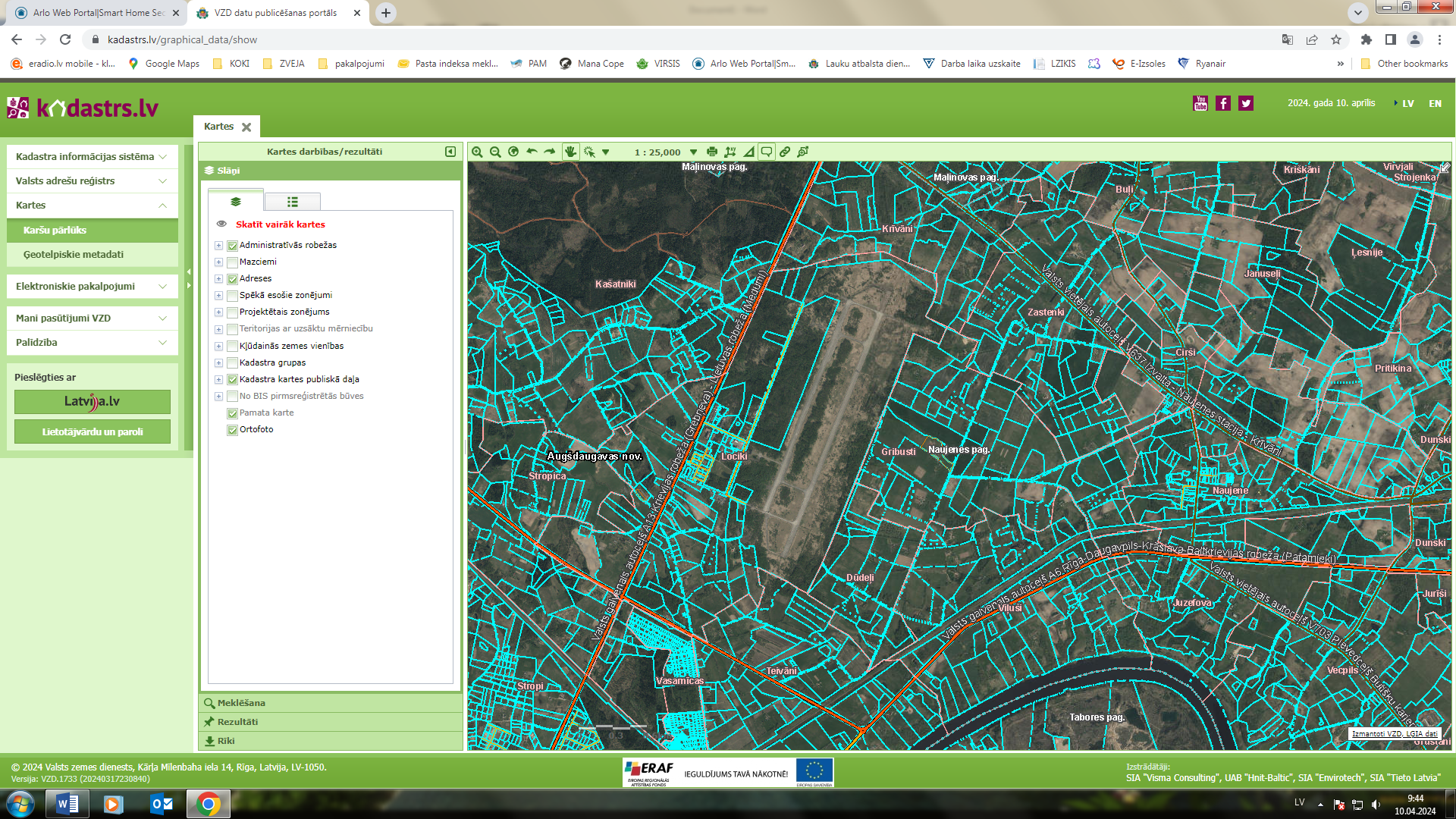Image resolution: width=1456 pixels, height=819 pixels.
Task: Open Skatīt vairāk kartes link
Action: pos(280,224)
